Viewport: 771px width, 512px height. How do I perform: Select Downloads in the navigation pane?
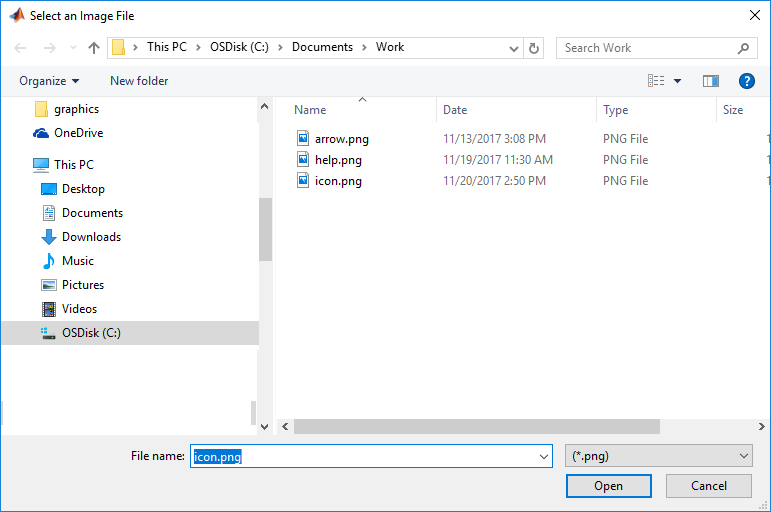click(x=91, y=237)
